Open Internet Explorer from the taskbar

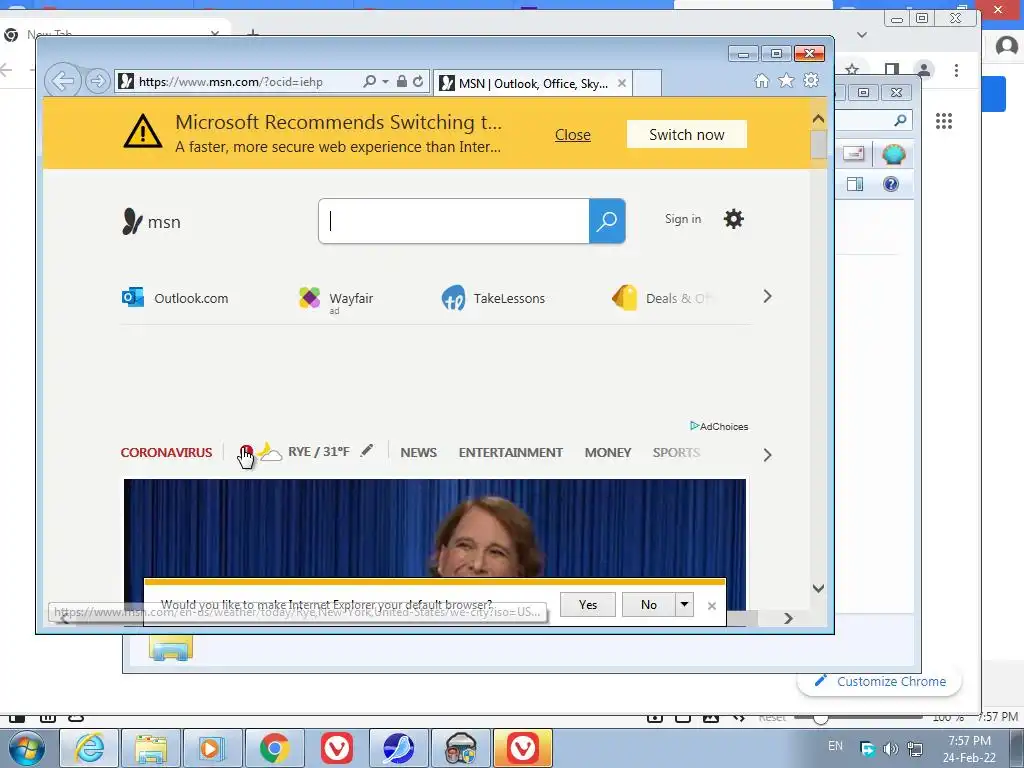point(89,748)
